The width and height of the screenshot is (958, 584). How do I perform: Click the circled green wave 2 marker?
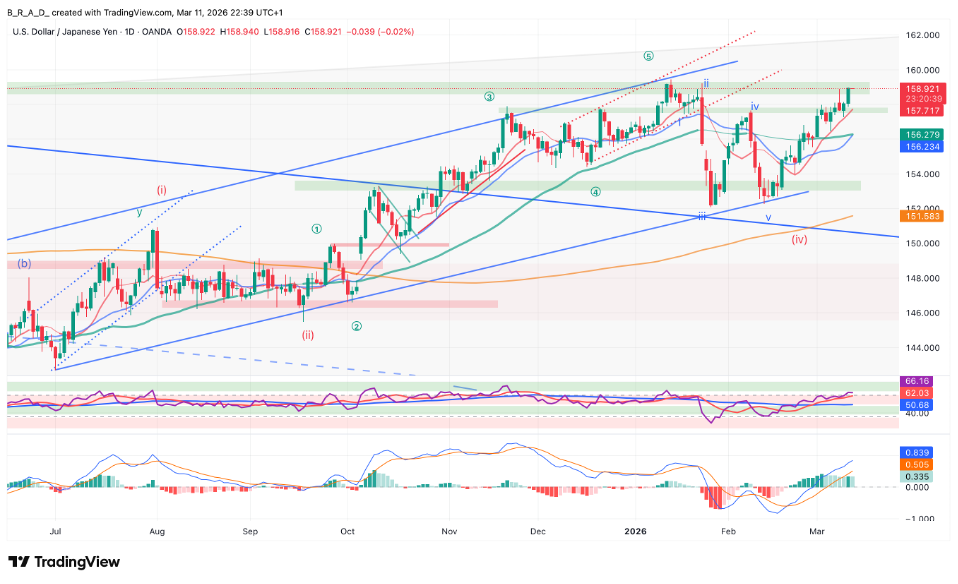tap(356, 326)
